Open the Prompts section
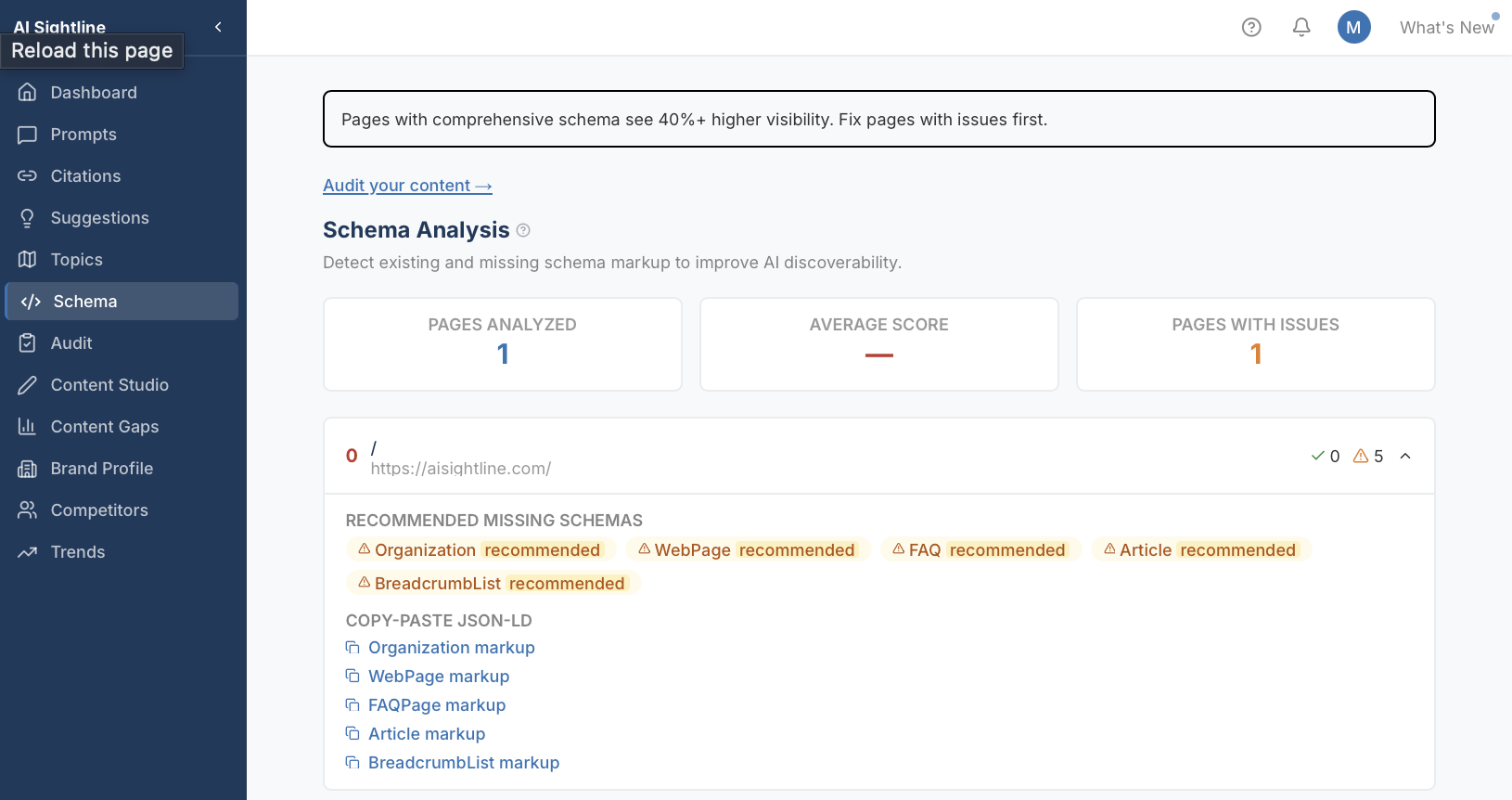Image resolution: width=1512 pixels, height=800 pixels. click(83, 135)
